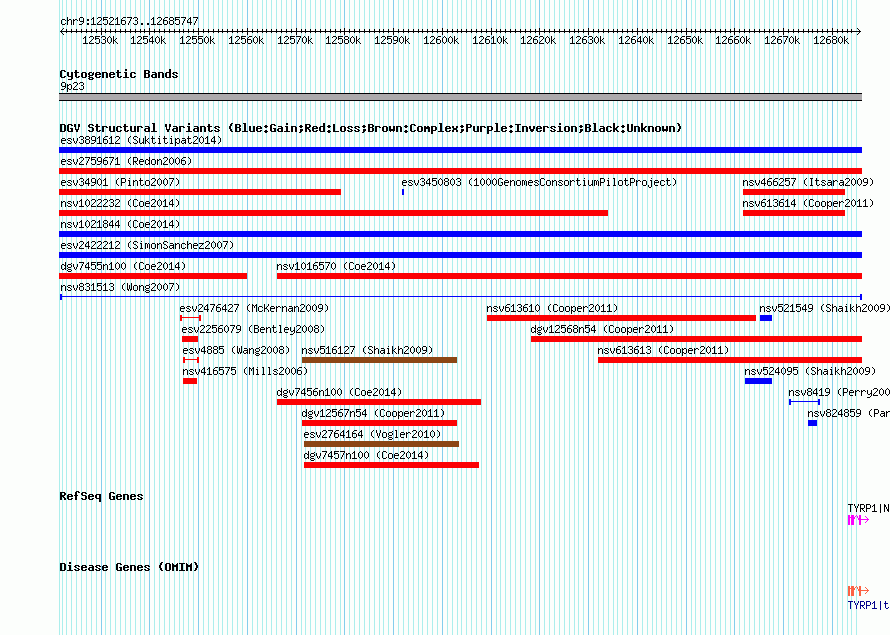Click the DGV Structural Variants track title
The image size is (890, 635).
[x=370, y=128]
